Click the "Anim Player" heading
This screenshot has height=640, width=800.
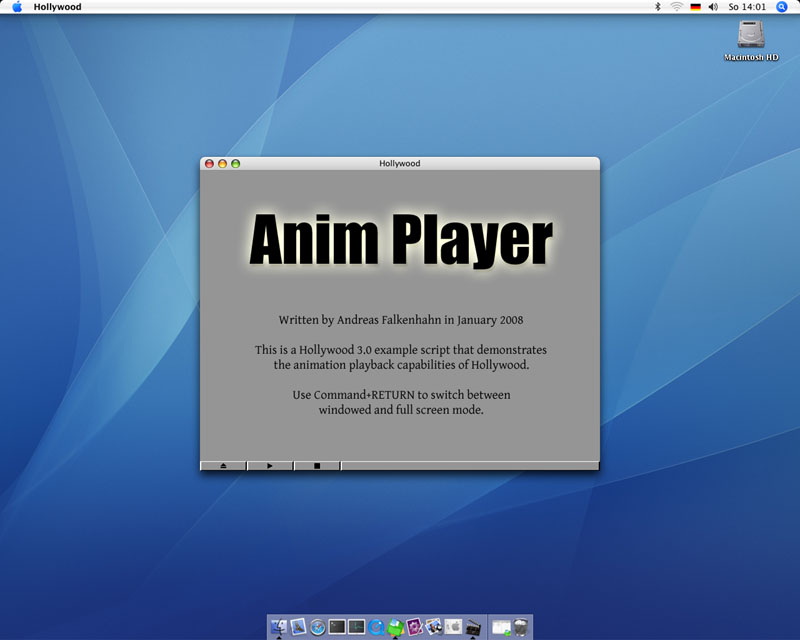tap(401, 239)
